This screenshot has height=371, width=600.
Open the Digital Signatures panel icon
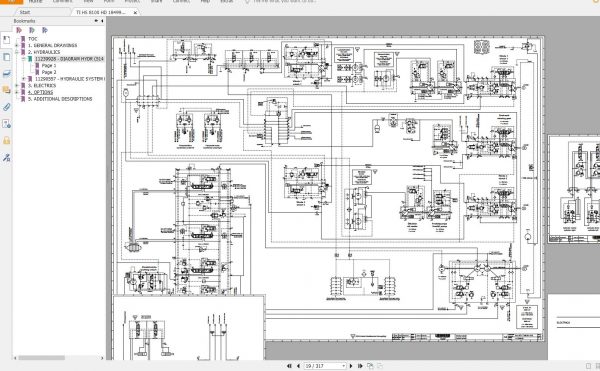tap(6, 124)
